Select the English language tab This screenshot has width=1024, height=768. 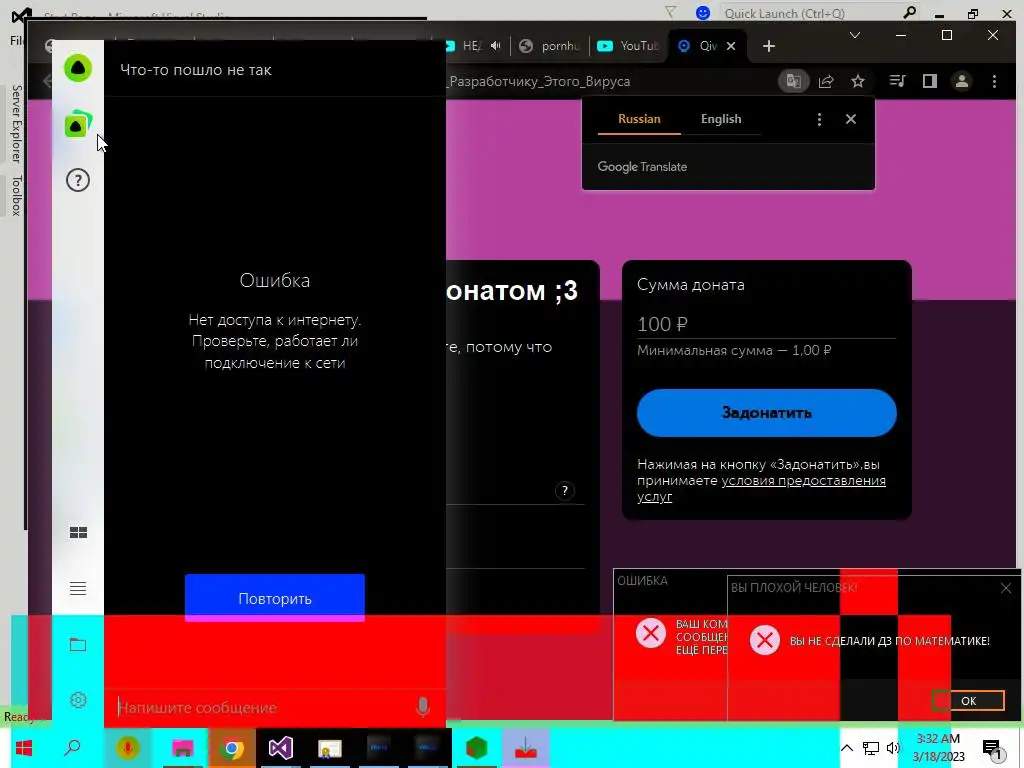(721, 119)
